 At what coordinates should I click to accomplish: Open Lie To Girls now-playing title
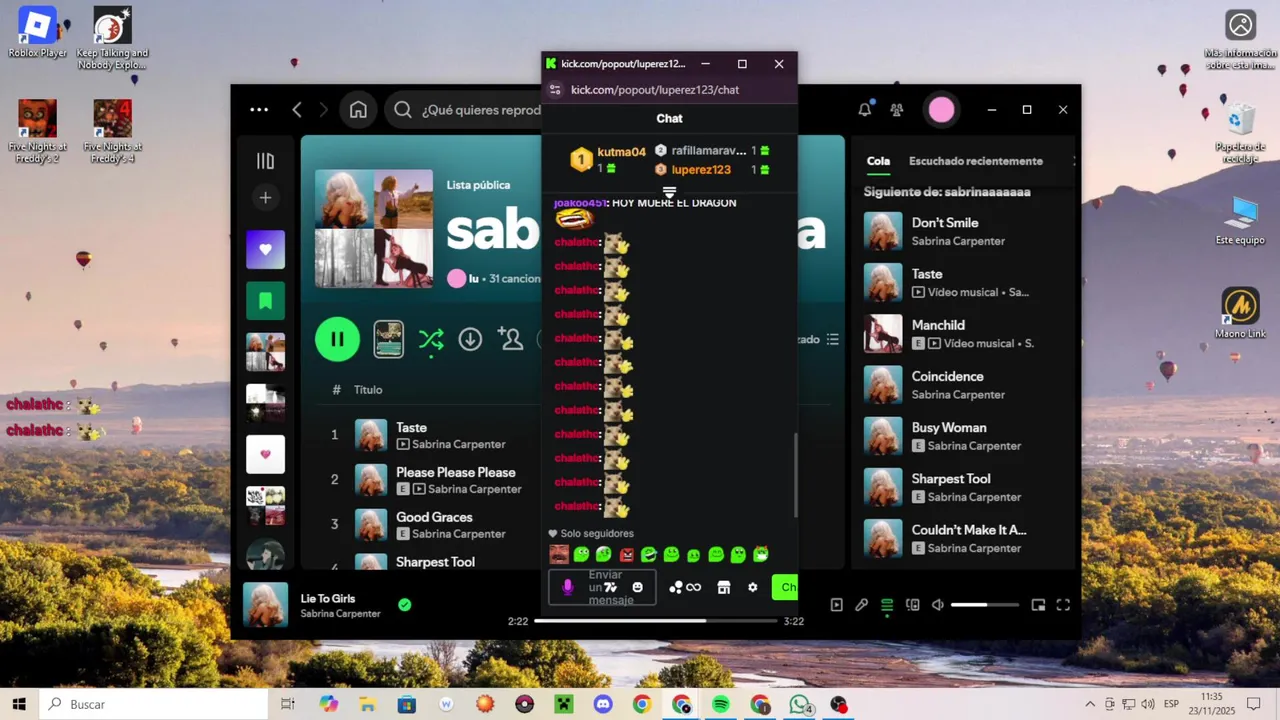(328, 598)
